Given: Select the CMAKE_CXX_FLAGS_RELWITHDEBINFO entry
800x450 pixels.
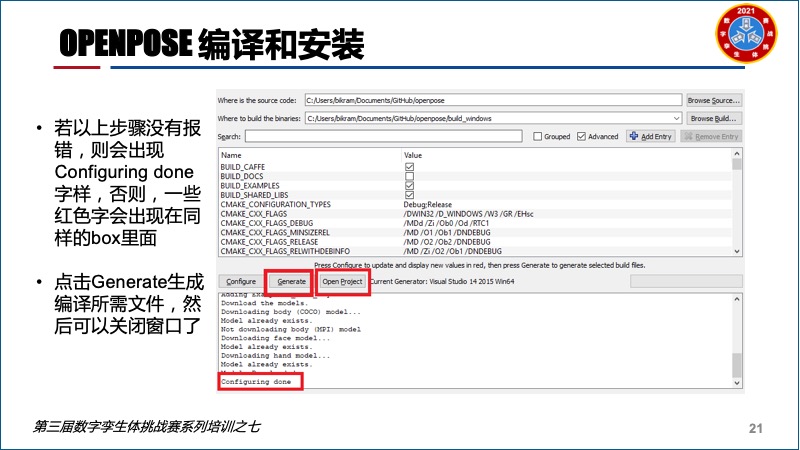Looking at the screenshot, I should pos(285,251).
